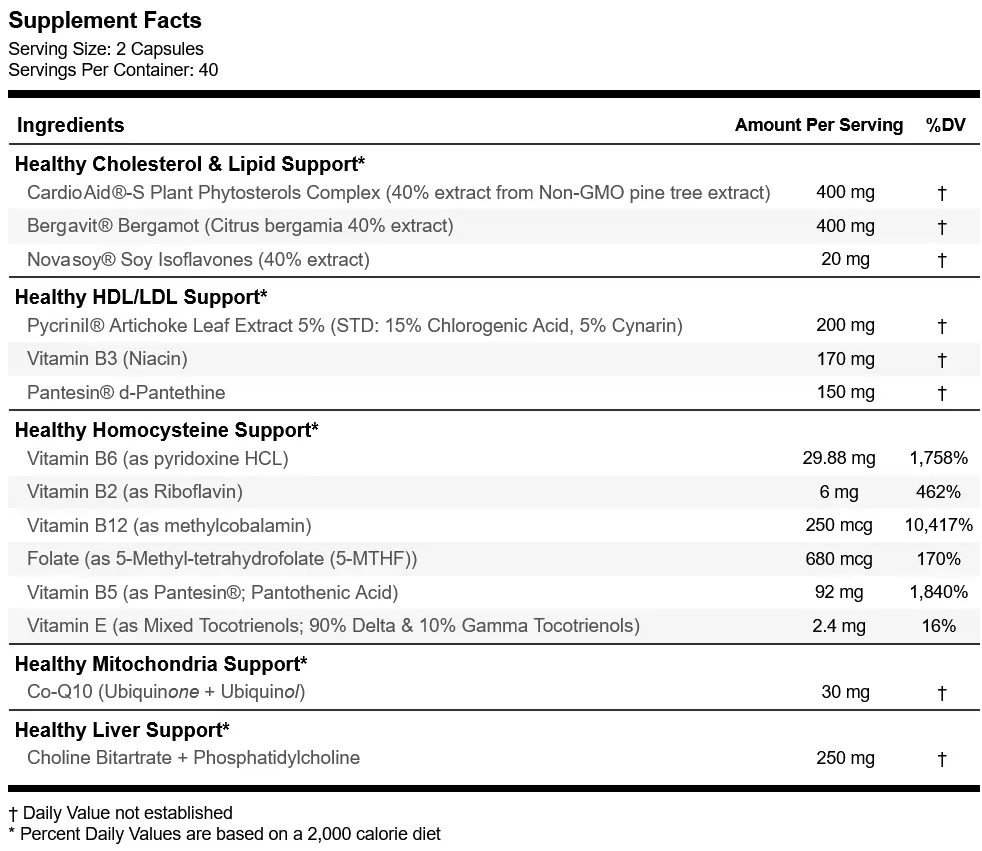The width and height of the screenshot is (982, 851).
Task: Click Vitamin B12 250 mcg amount
Action: [x=839, y=525]
